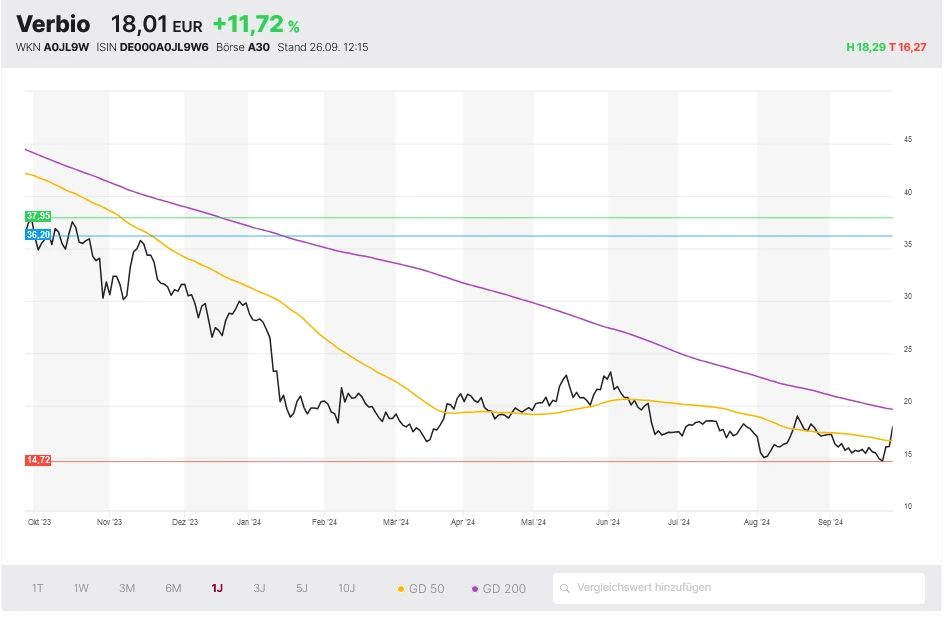Viewport: 944px width, 624px height.
Task: Display the 3J chart period
Action: coord(259,588)
